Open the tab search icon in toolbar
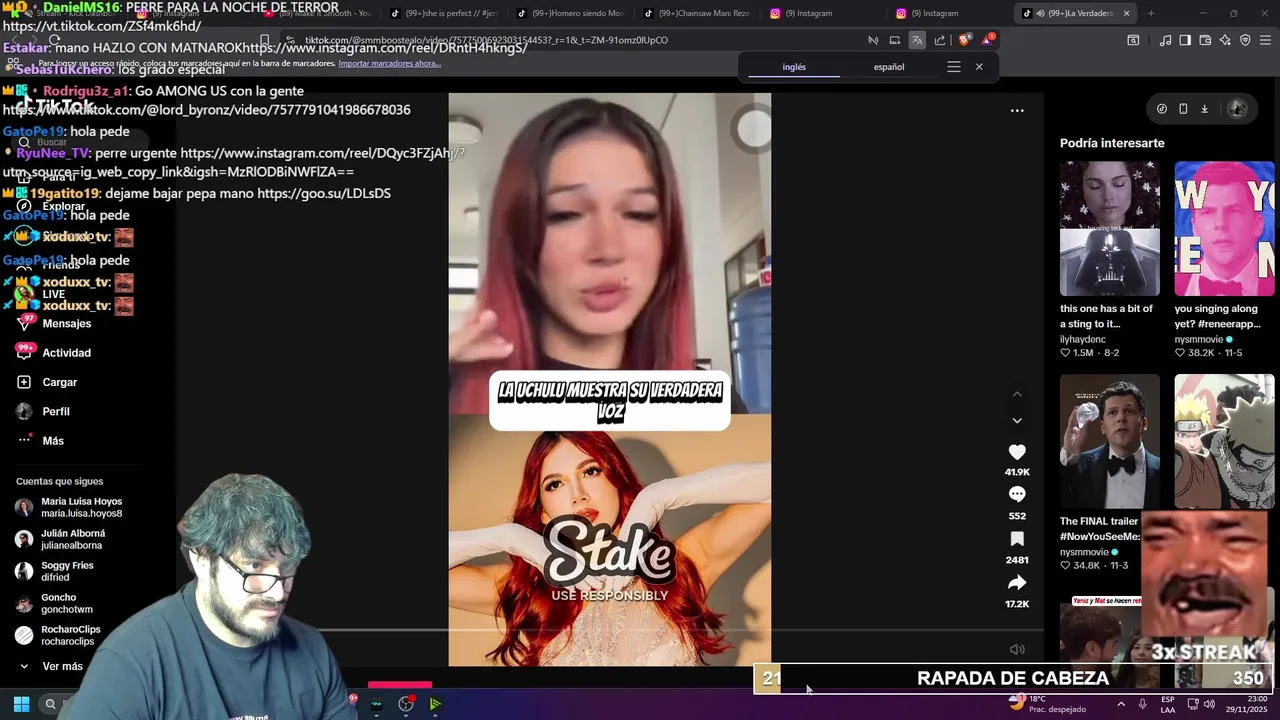This screenshot has width=1280, height=720. click(x=1133, y=40)
